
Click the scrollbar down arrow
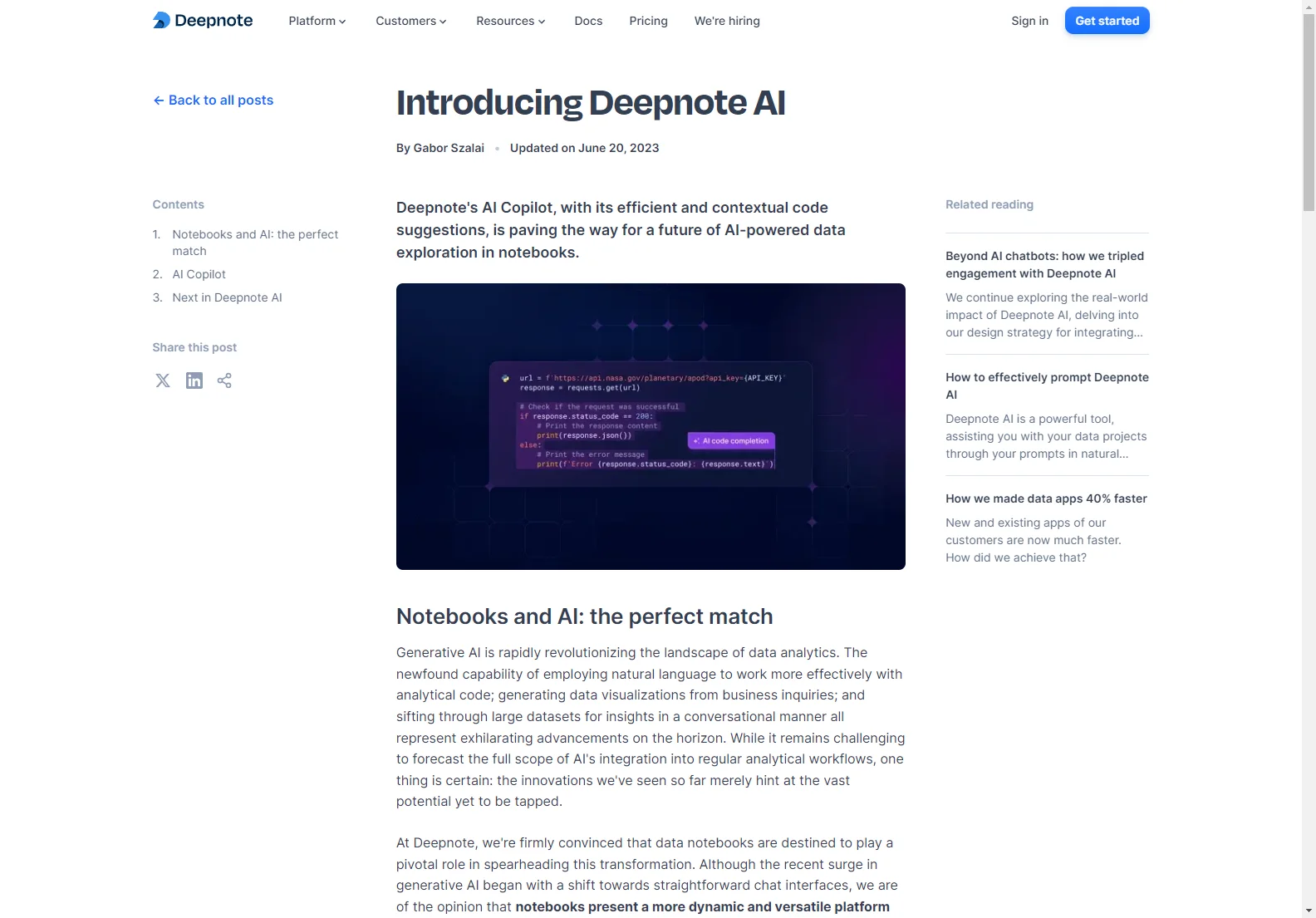1309,911
